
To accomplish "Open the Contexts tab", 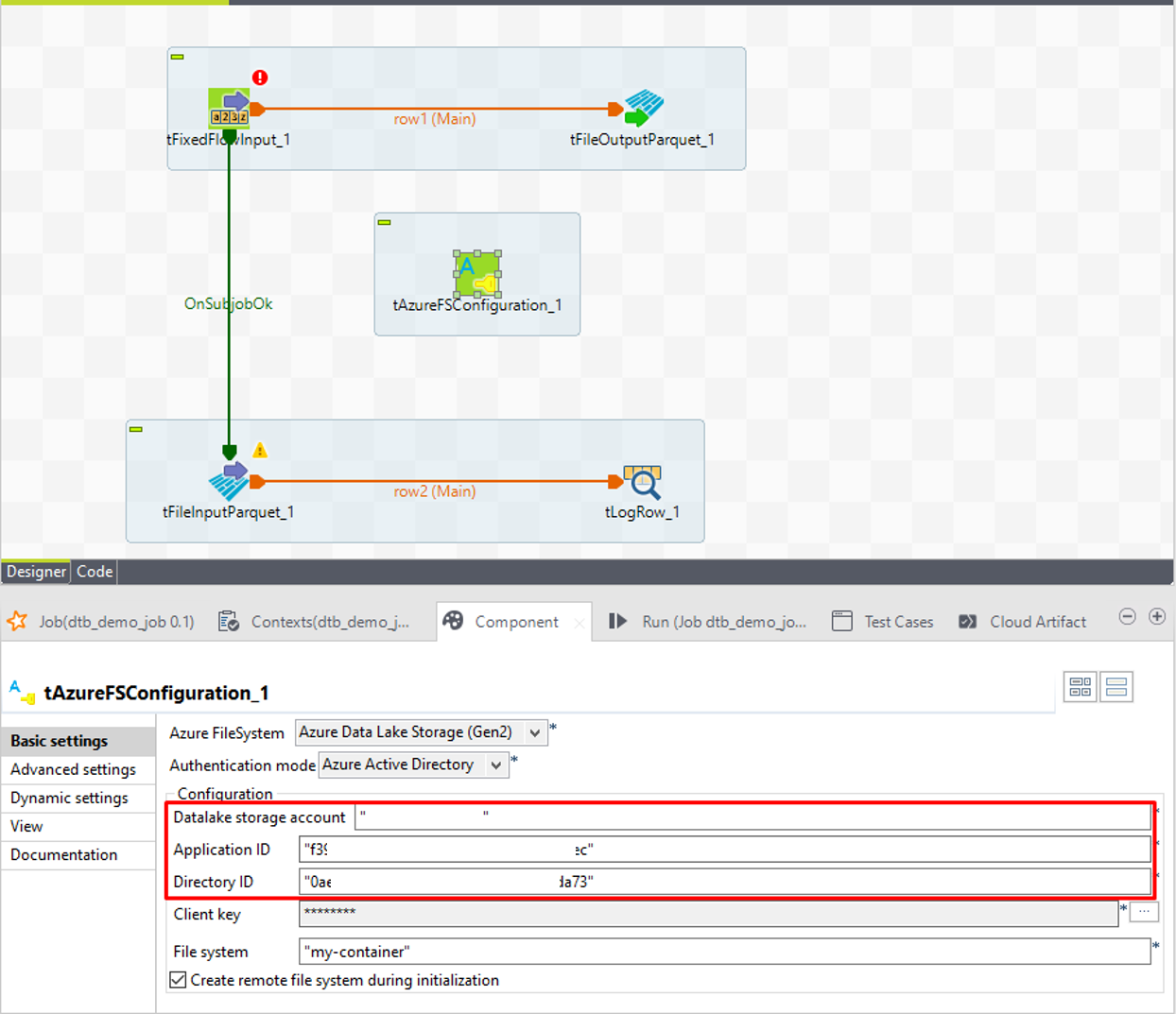I will point(315,621).
